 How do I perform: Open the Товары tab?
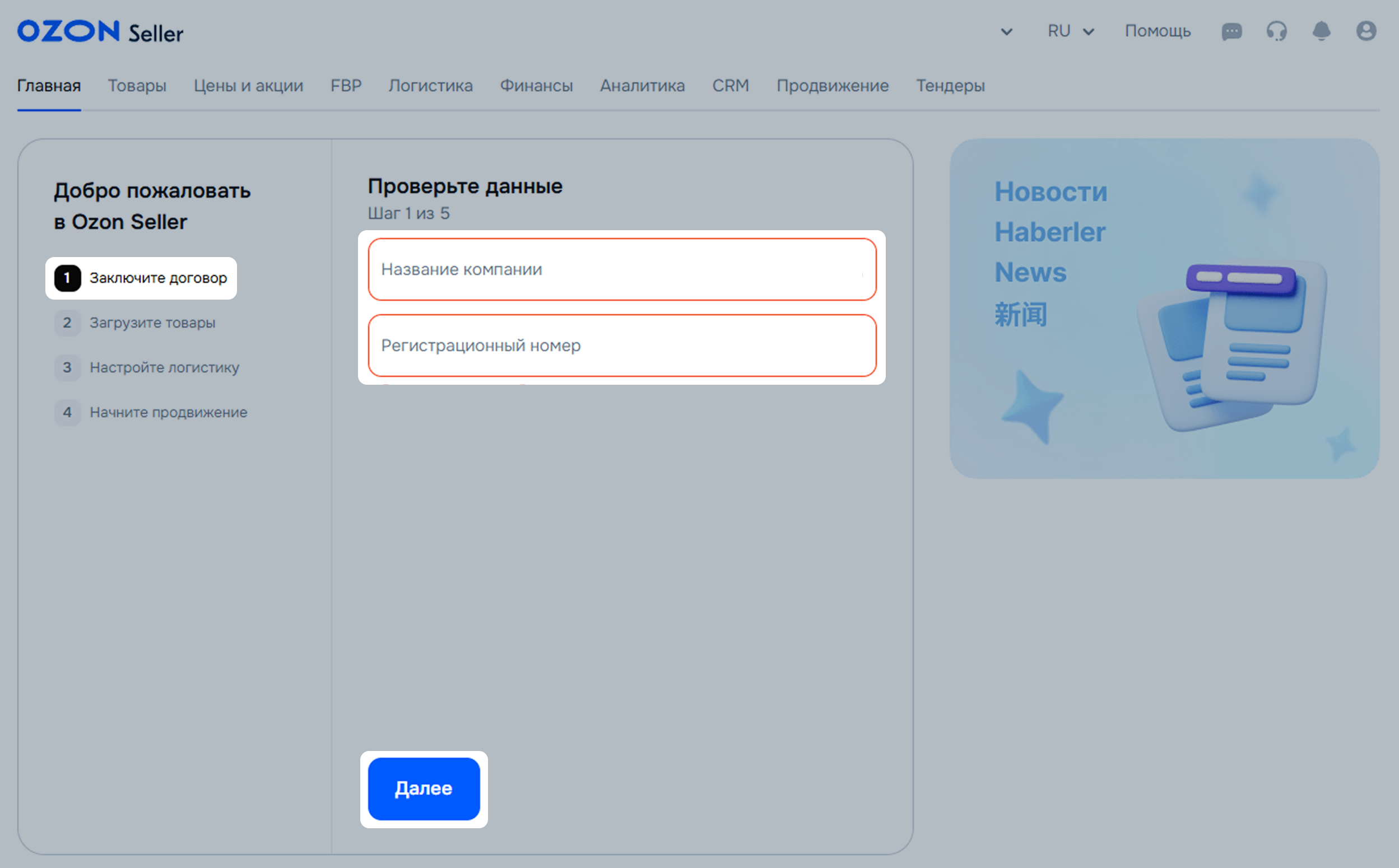click(x=137, y=86)
